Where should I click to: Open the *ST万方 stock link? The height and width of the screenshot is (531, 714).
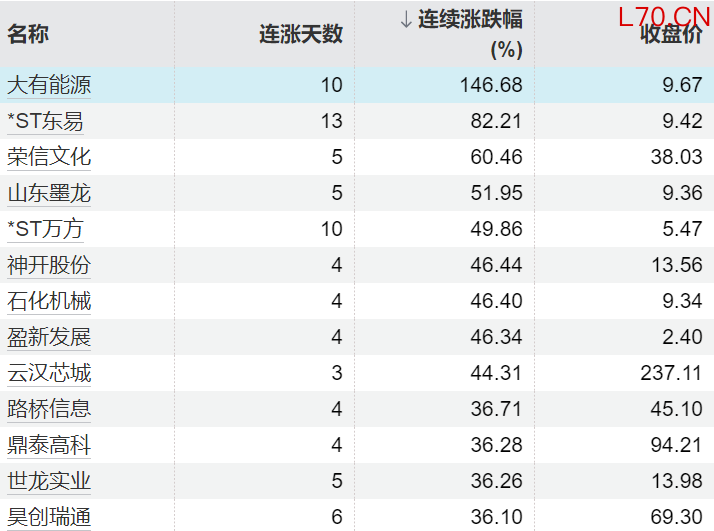(x=46, y=229)
